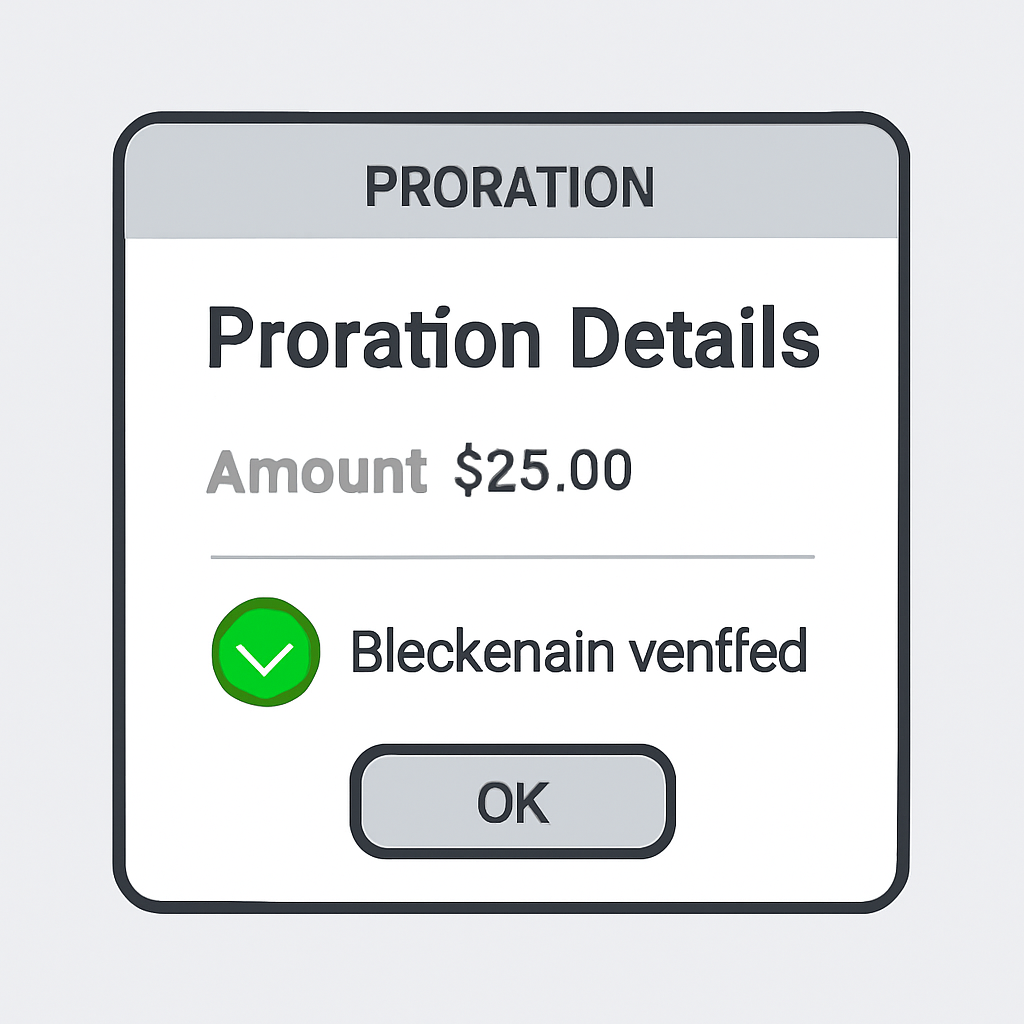
Task: Click the word Bleckenain beside the checkmark
Action: 481,654
